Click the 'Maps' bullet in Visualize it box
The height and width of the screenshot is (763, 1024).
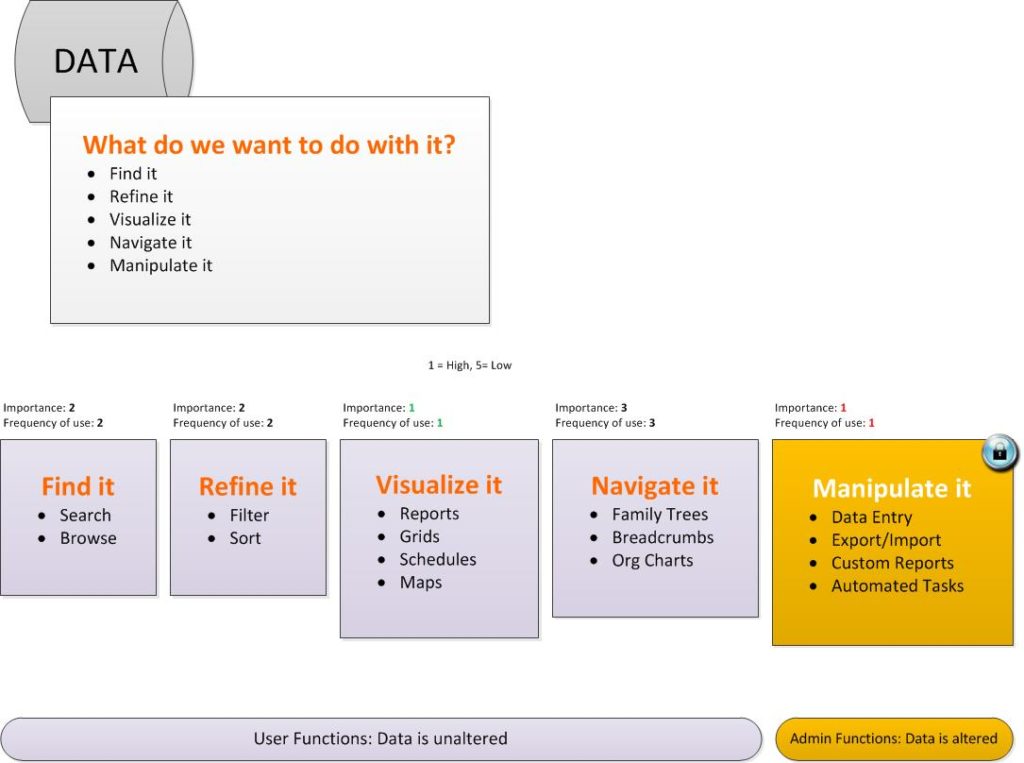[421, 583]
